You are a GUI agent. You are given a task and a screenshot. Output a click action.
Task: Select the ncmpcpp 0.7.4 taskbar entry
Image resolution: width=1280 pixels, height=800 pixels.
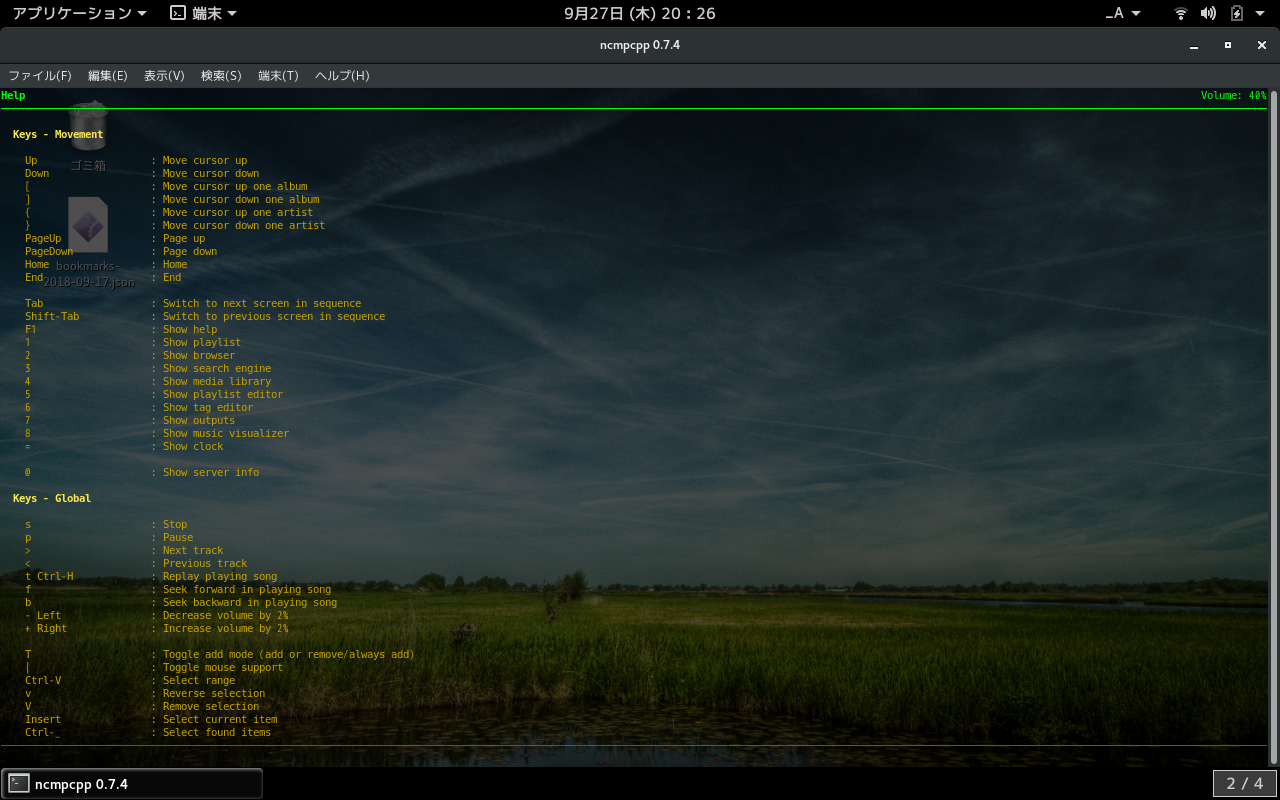coord(132,784)
